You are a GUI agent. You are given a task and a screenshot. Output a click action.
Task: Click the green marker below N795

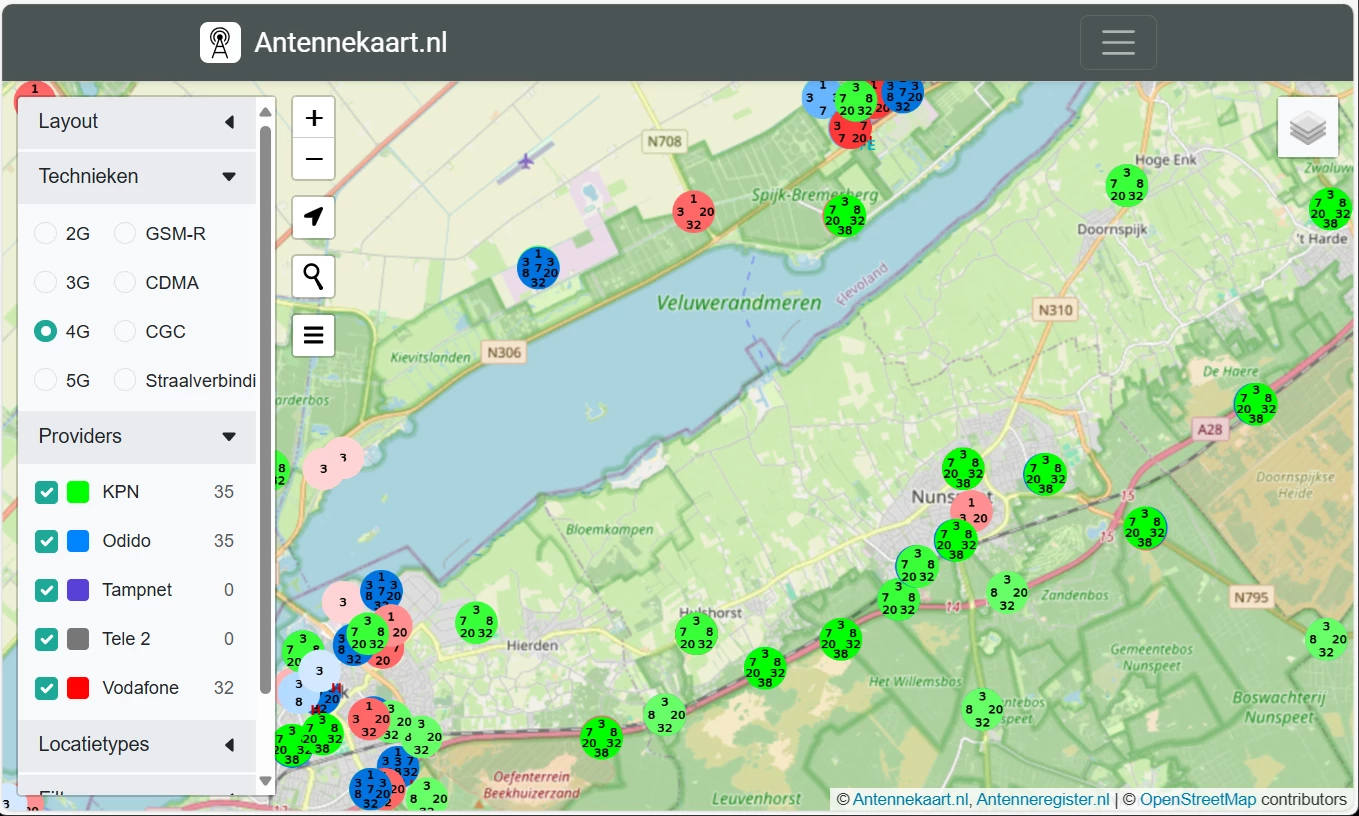coord(1327,640)
